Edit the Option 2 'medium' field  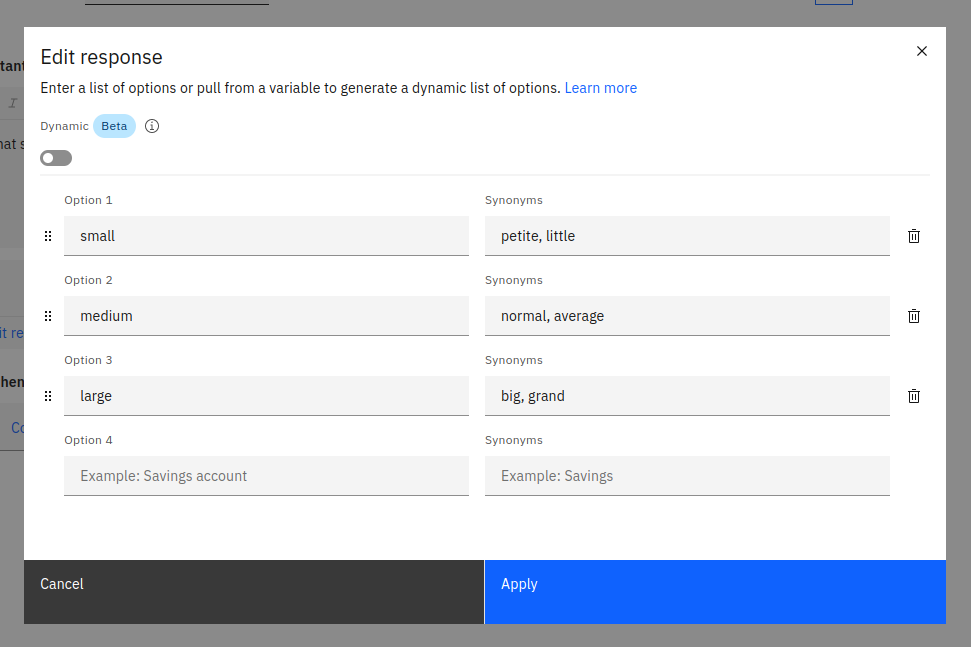coord(266,316)
